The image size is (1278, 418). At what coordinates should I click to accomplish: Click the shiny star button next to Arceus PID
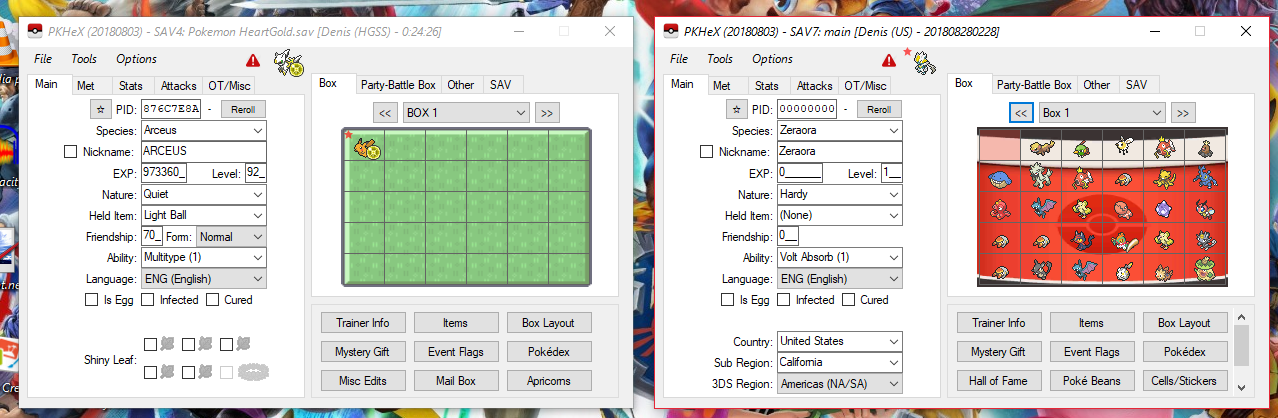click(x=98, y=109)
